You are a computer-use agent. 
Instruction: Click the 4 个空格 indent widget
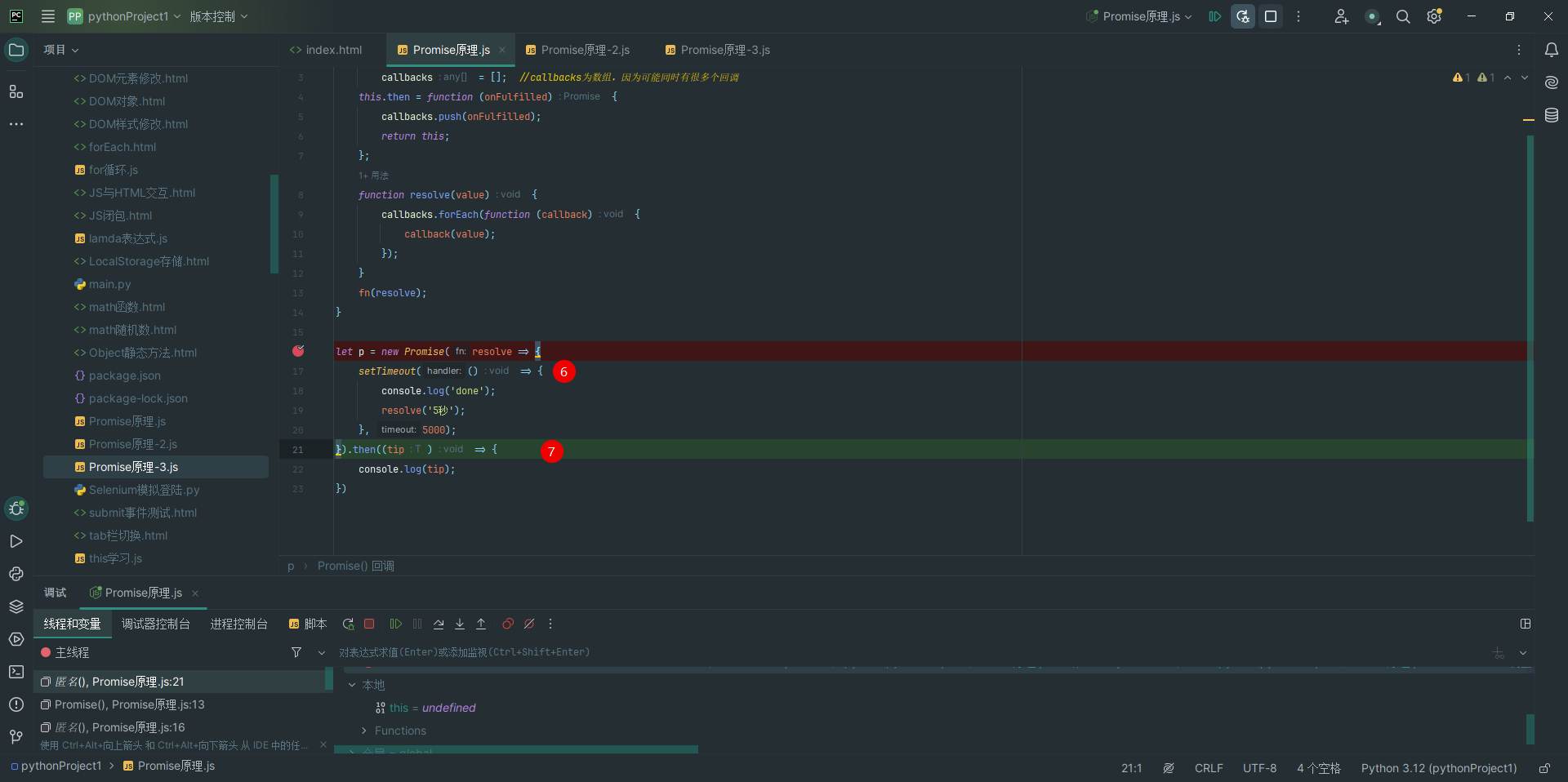pyautogui.click(x=1319, y=768)
